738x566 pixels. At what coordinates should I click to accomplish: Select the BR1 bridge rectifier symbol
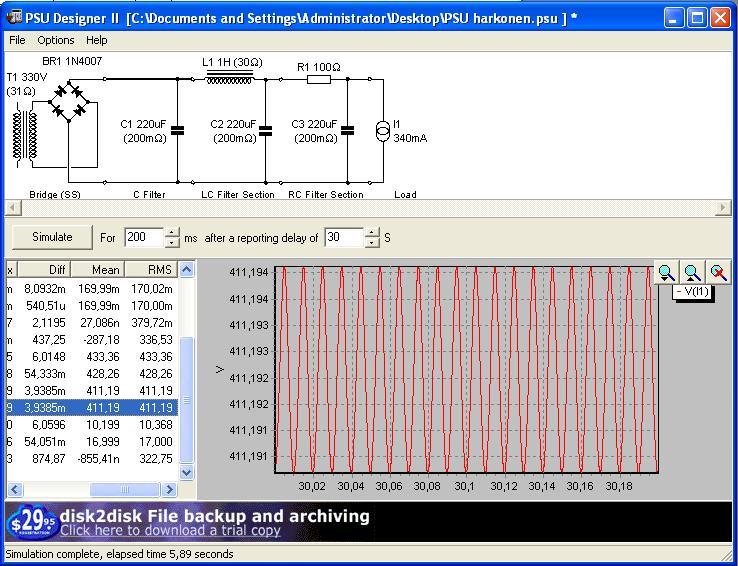[x=69, y=104]
